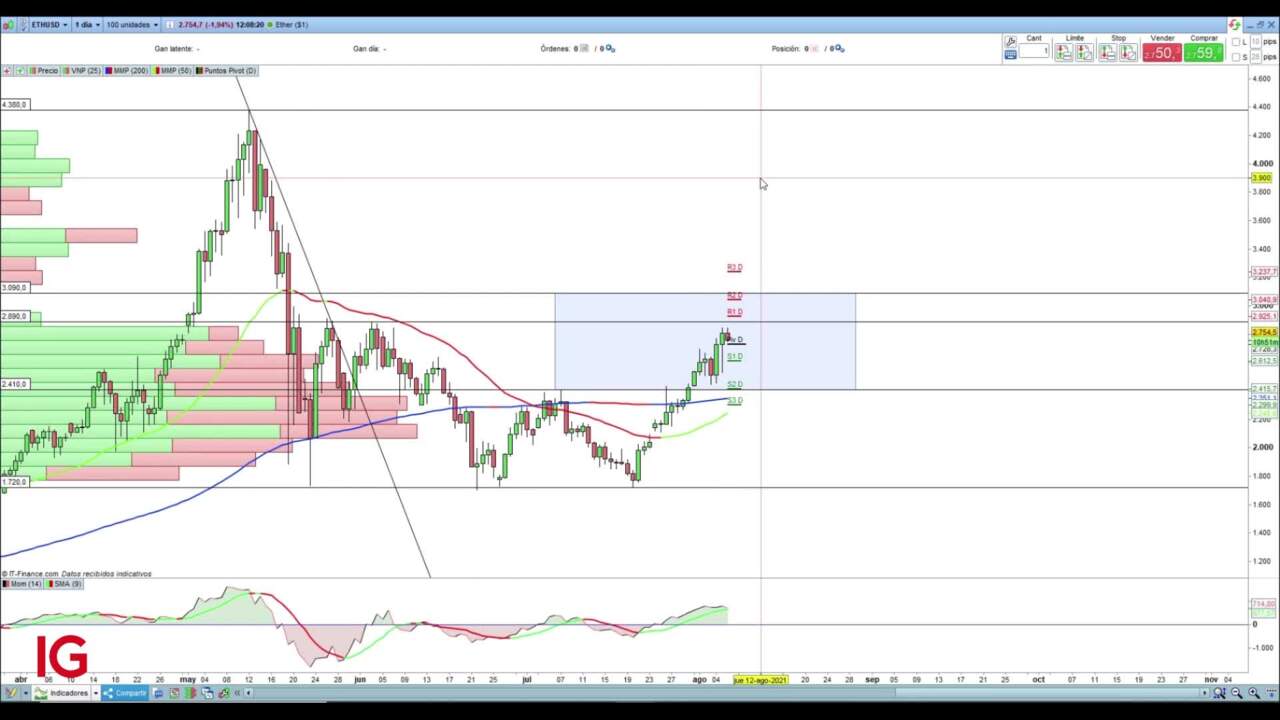Click the Compartir share button
Screen dimensions: 1280x720
click(x=125, y=693)
